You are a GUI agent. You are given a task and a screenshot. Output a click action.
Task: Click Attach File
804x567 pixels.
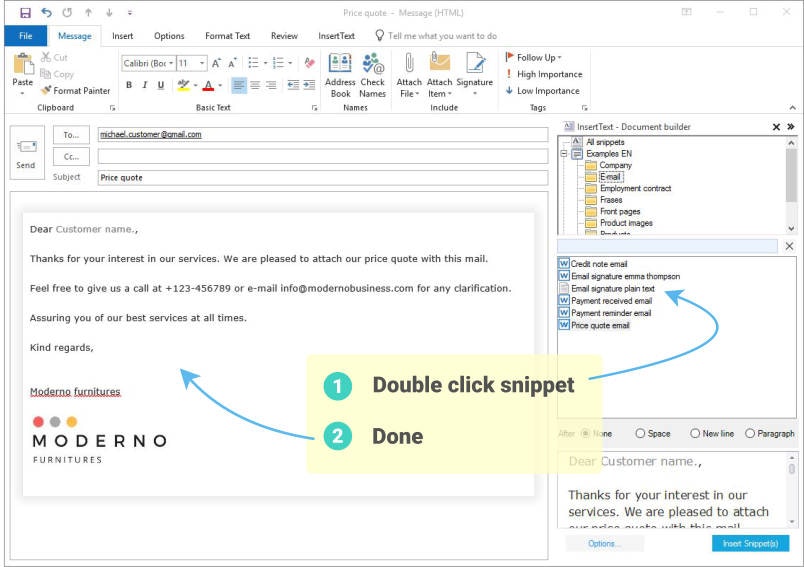[x=409, y=75]
